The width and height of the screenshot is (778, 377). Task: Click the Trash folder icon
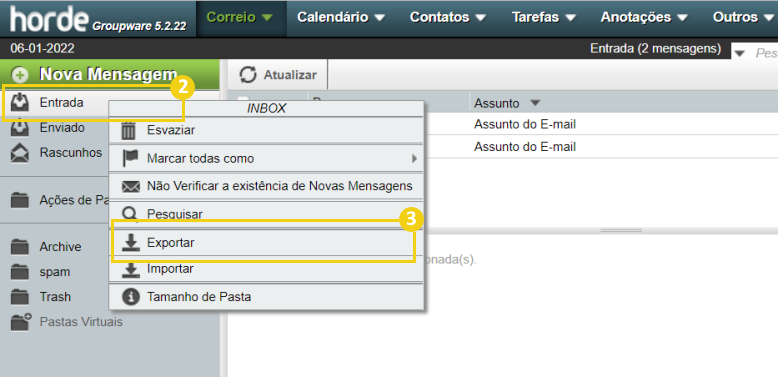coord(20,297)
